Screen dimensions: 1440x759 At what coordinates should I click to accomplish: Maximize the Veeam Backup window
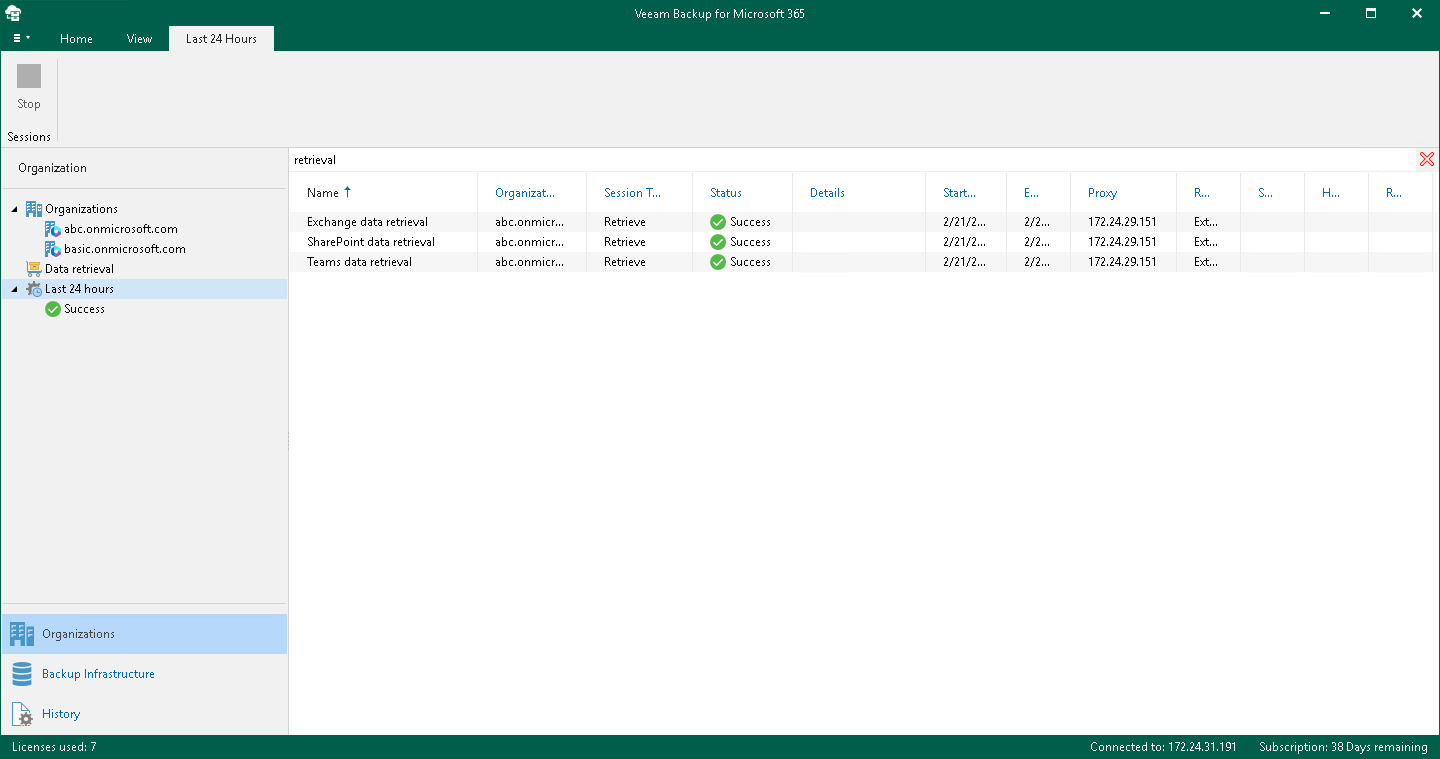pyautogui.click(x=1371, y=13)
